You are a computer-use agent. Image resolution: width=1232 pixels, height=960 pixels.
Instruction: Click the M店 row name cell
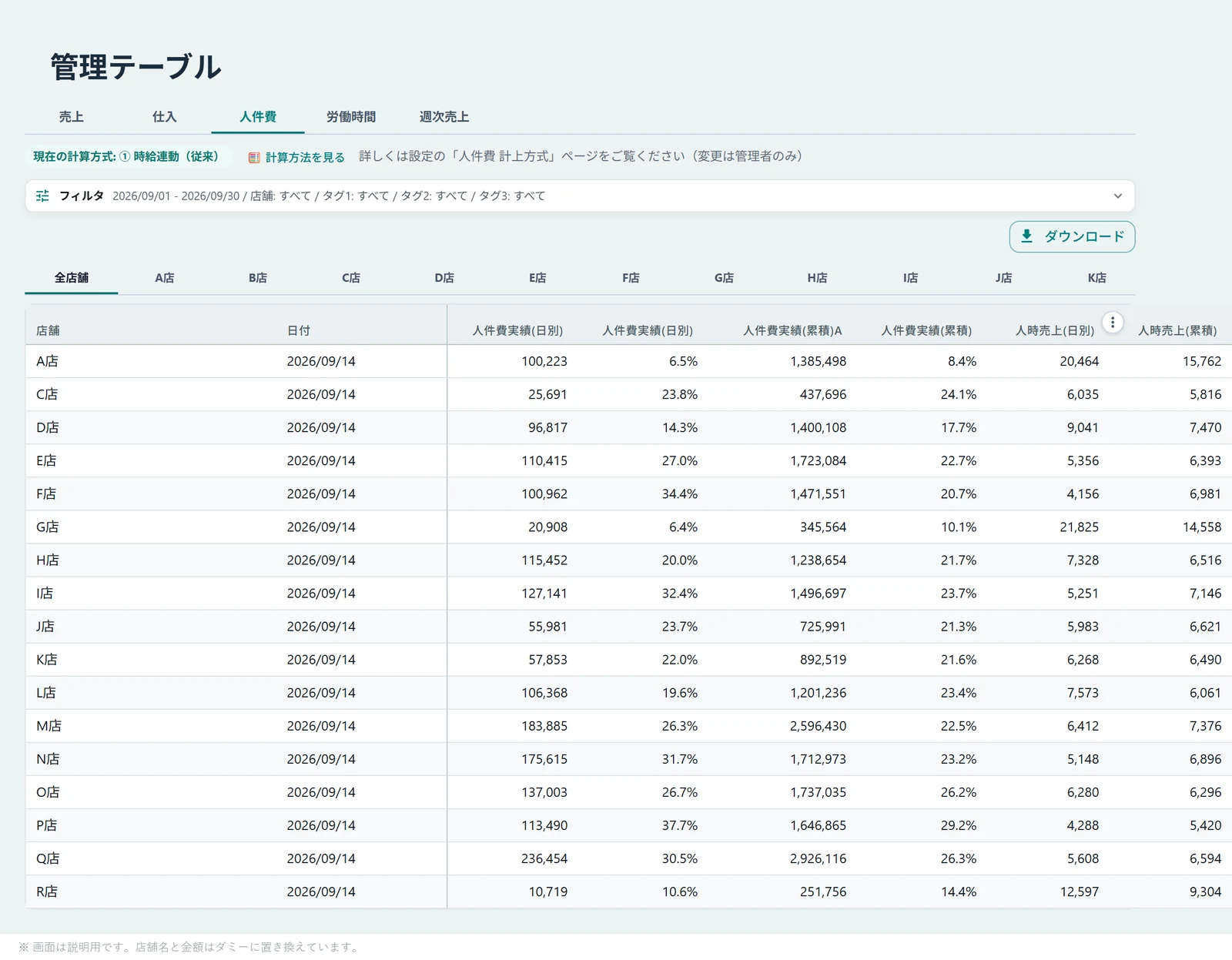(x=49, y=725)
